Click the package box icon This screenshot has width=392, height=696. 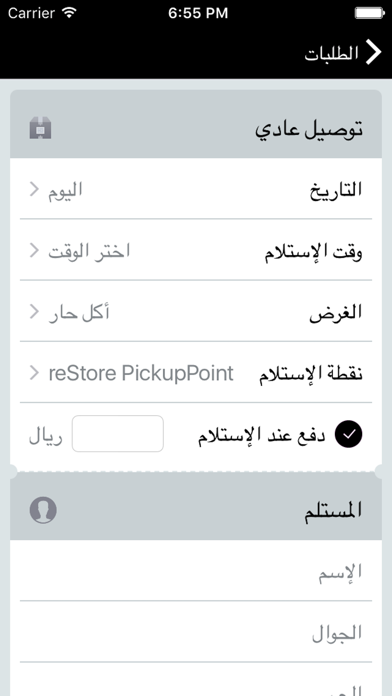pos(40,128)
